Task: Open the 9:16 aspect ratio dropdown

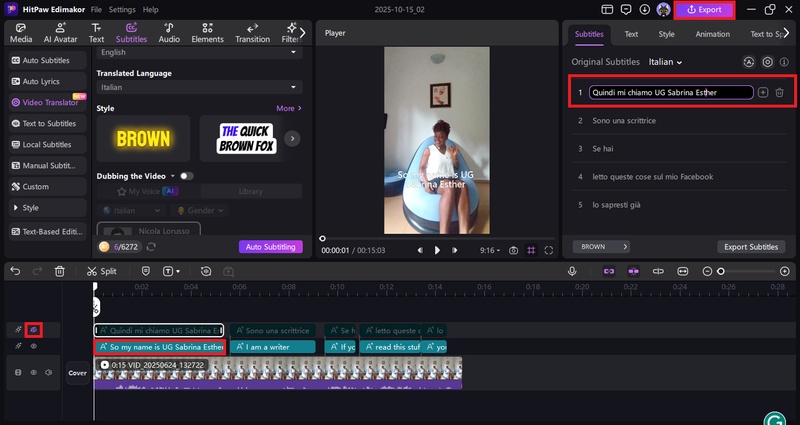Action: (x=490, y=250)
